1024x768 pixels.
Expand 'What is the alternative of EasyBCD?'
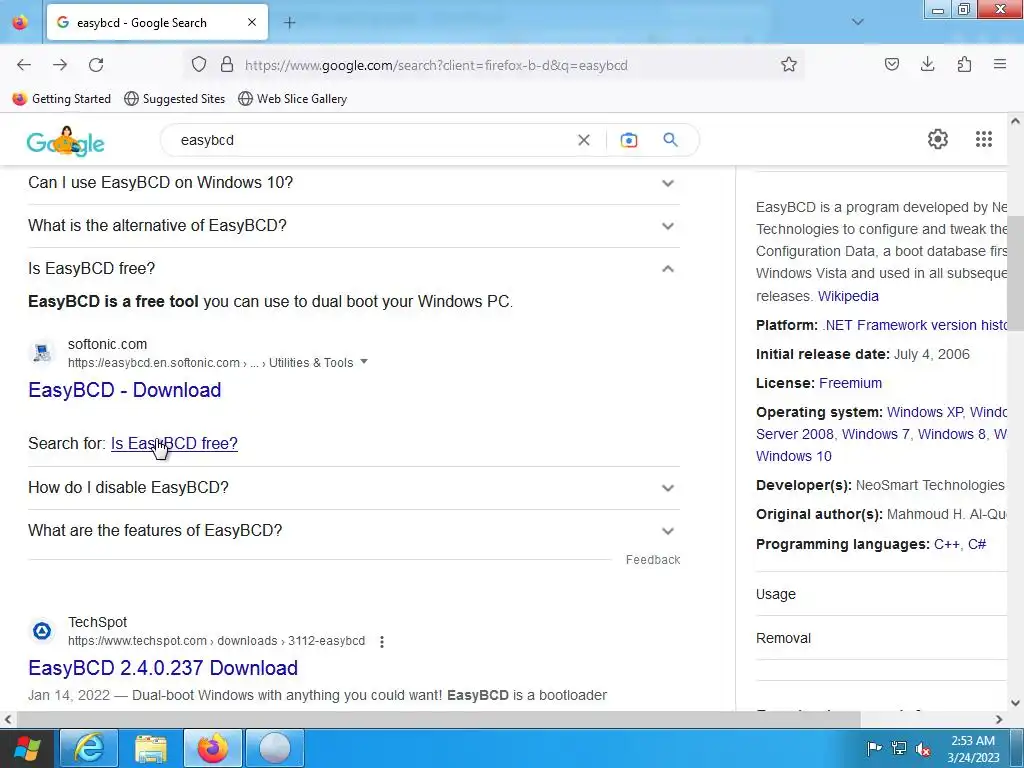tap(354, 226)
